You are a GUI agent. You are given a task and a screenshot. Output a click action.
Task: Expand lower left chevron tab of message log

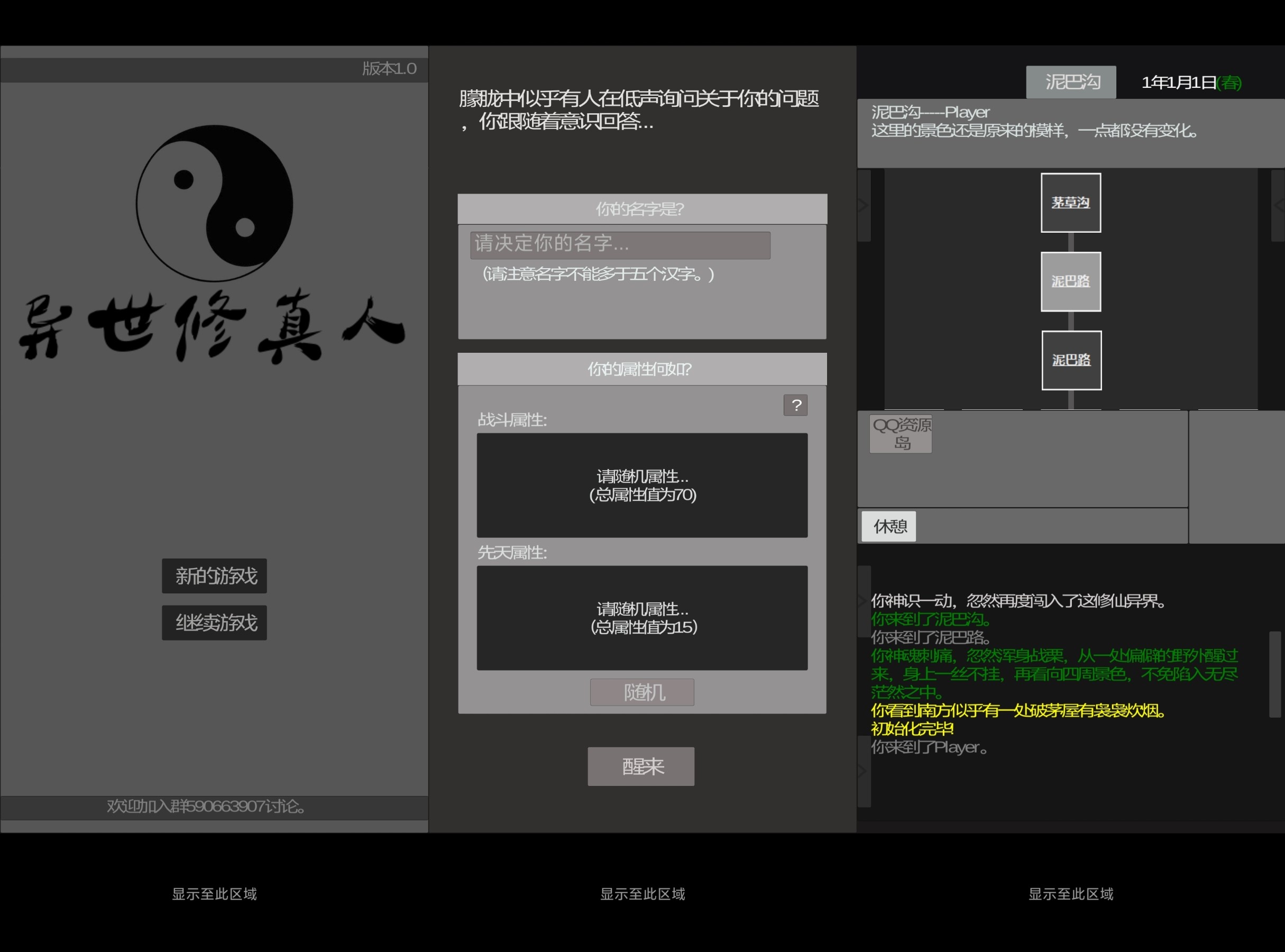864,771
